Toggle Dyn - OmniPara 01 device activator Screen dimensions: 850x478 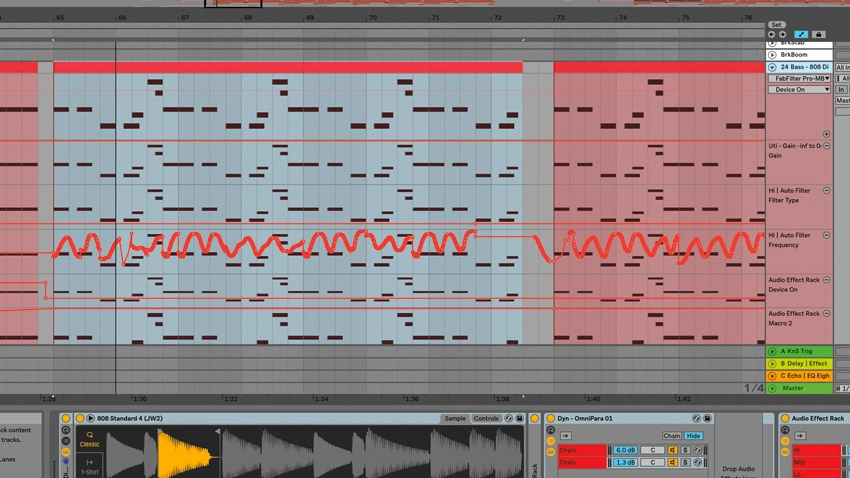(551, 418)
